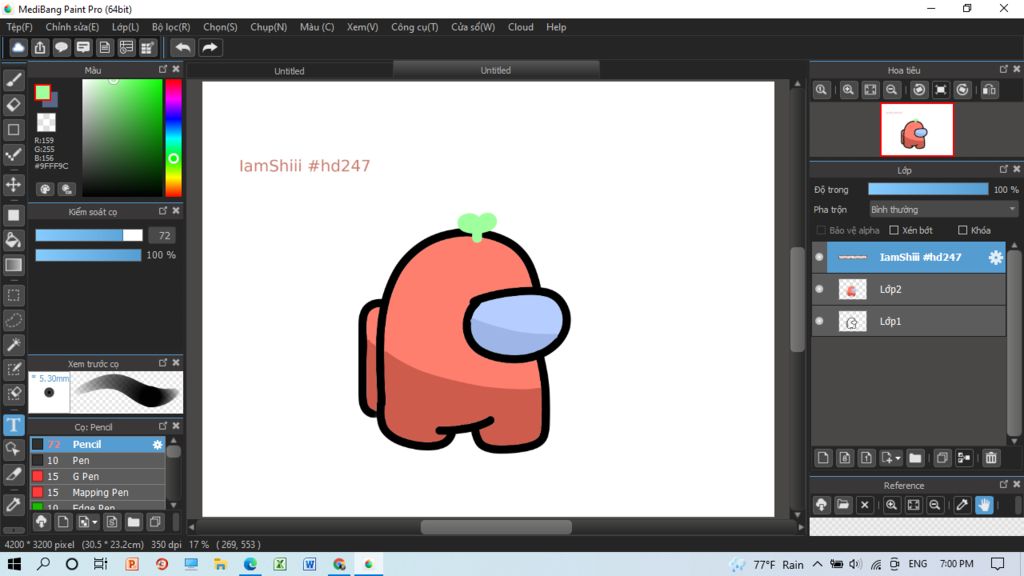Screen dimensions: 1024x576
Task: Click the transparent color swatch
Action: click(46, 122)
